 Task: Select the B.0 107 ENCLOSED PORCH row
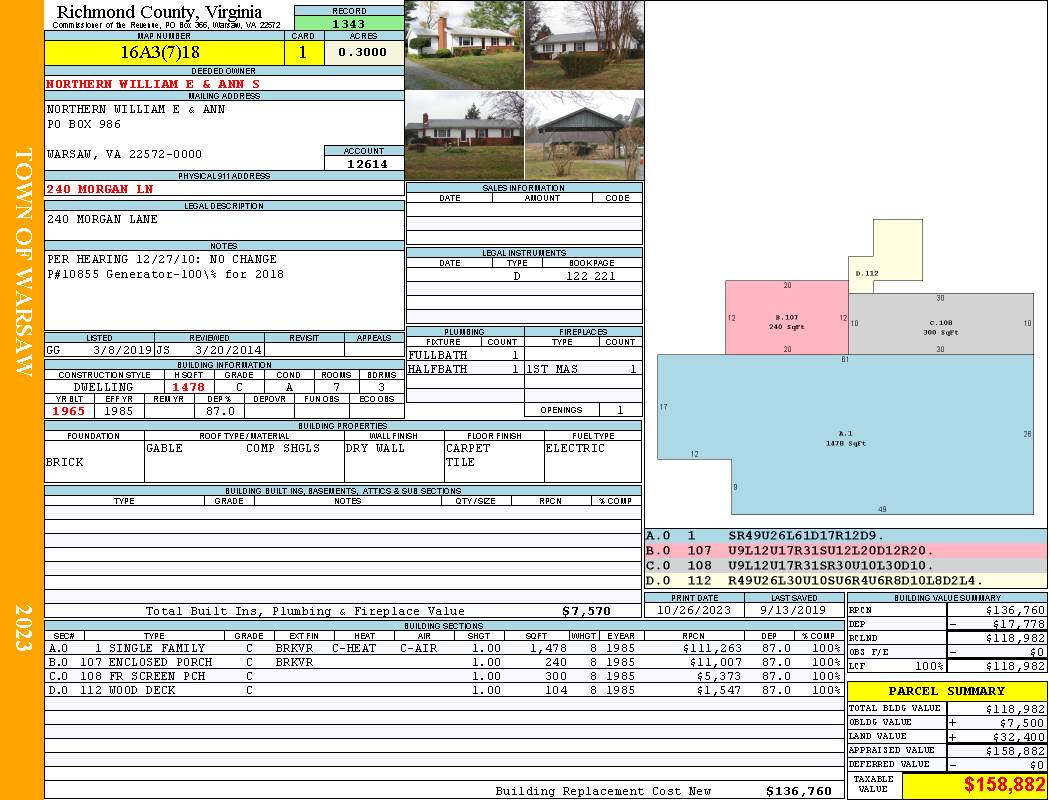(x=443, y=662)
